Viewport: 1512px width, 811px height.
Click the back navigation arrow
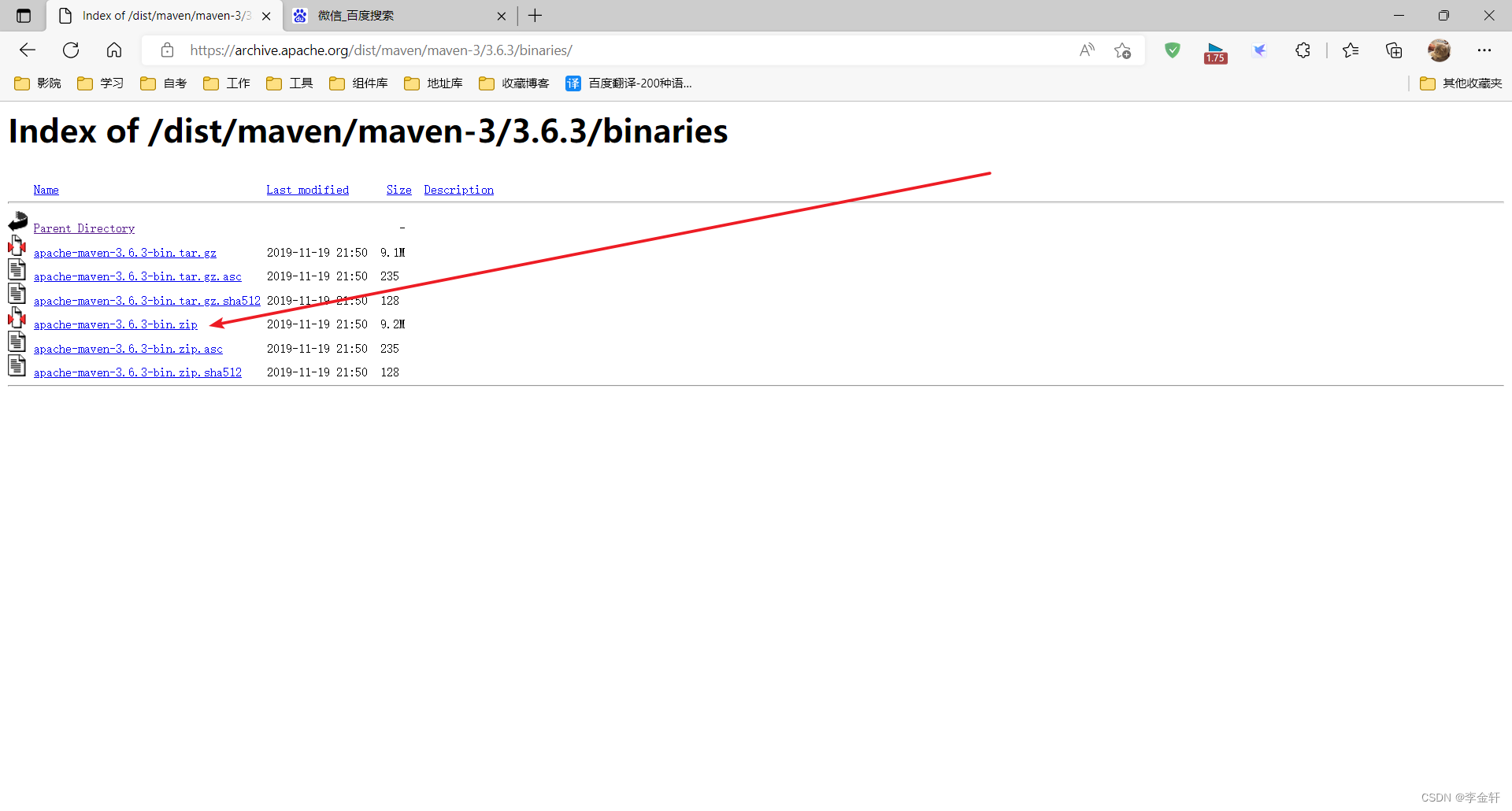(x=27, y=50)
